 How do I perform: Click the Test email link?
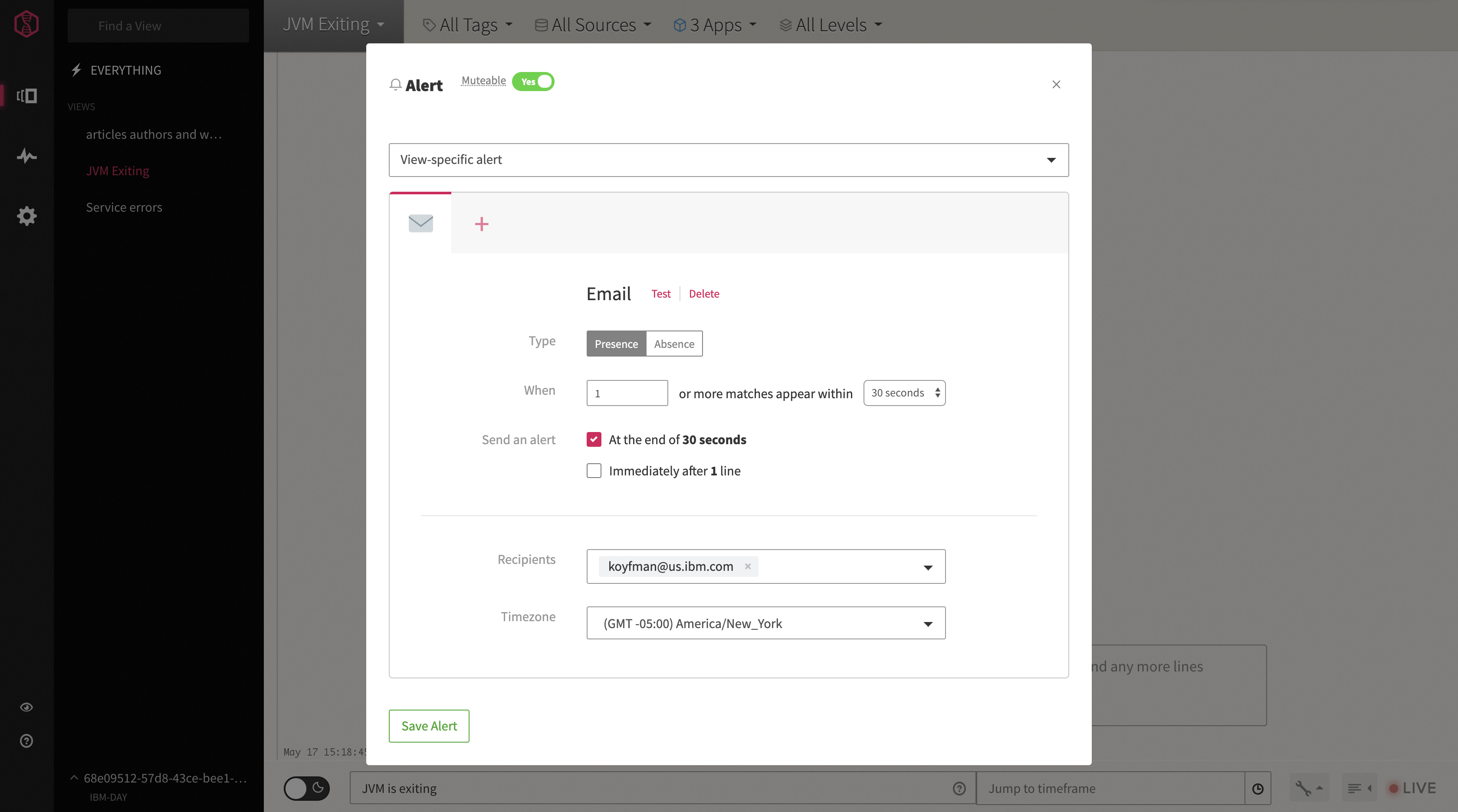coord(660,294)
